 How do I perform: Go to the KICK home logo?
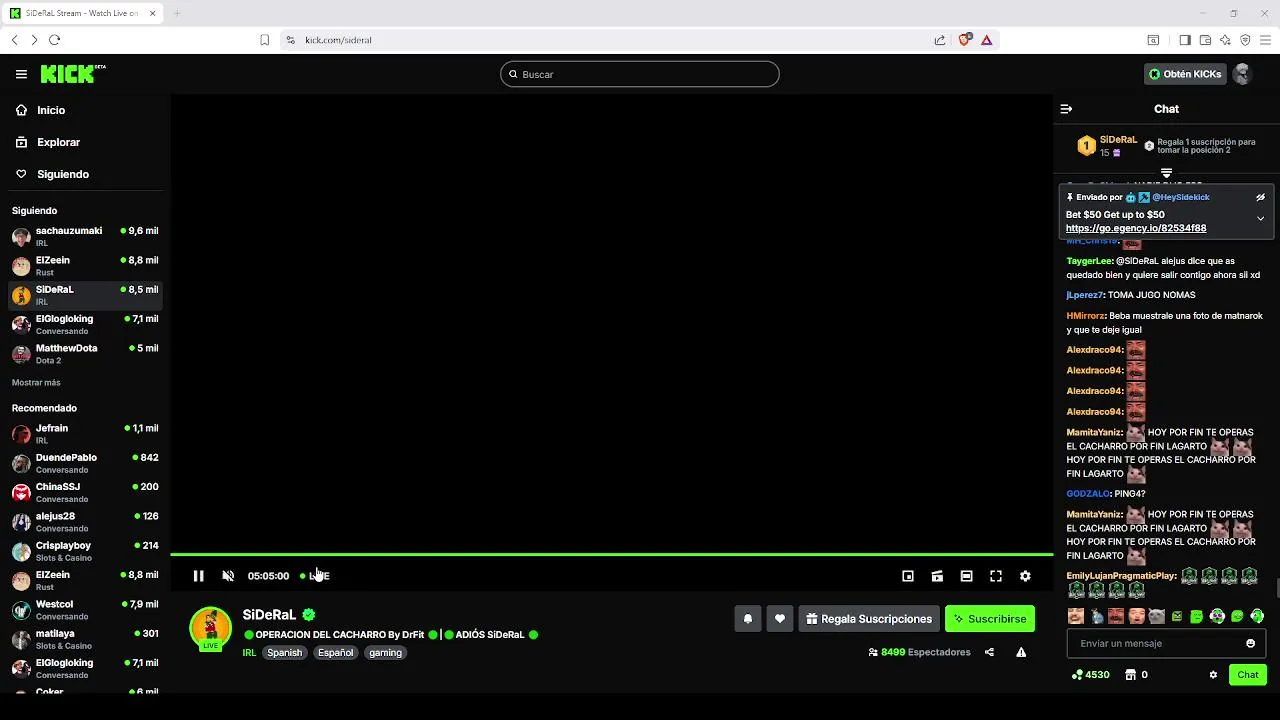point(72,74)
